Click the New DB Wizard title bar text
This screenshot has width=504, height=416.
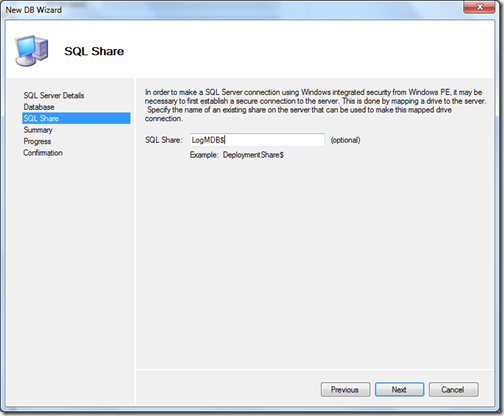pyautogui.click(x=34, y=10)
